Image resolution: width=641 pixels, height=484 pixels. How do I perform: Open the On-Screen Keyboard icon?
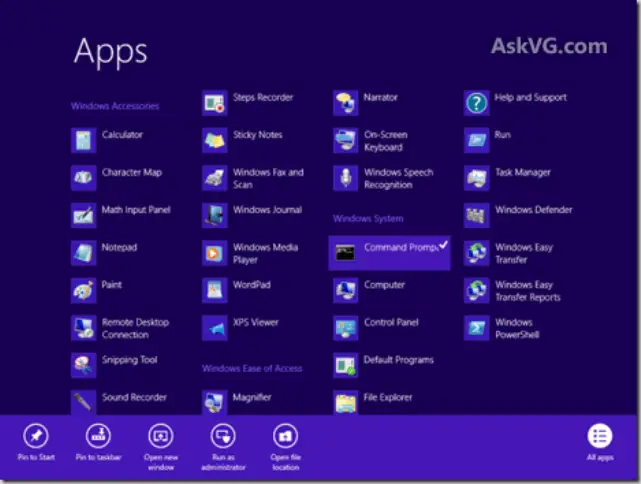(x=345, y=140)
